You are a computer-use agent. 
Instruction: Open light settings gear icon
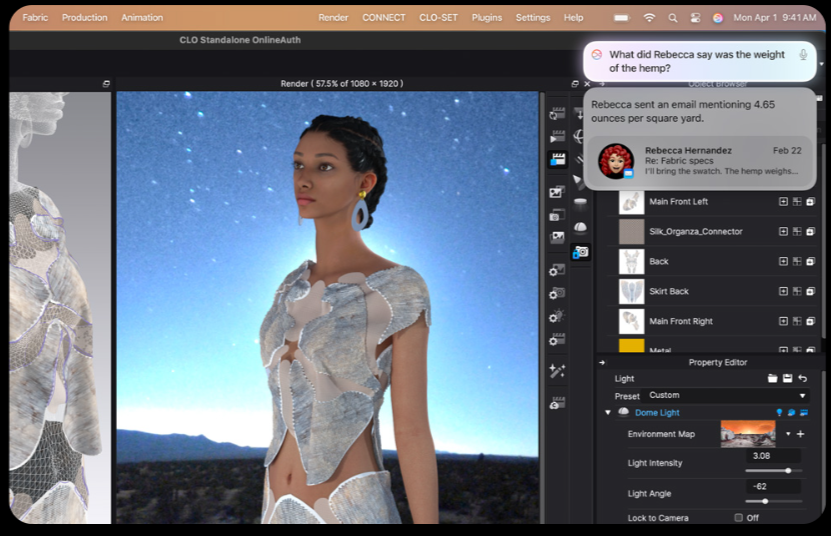pyautogui.click(x=556, y=317)
